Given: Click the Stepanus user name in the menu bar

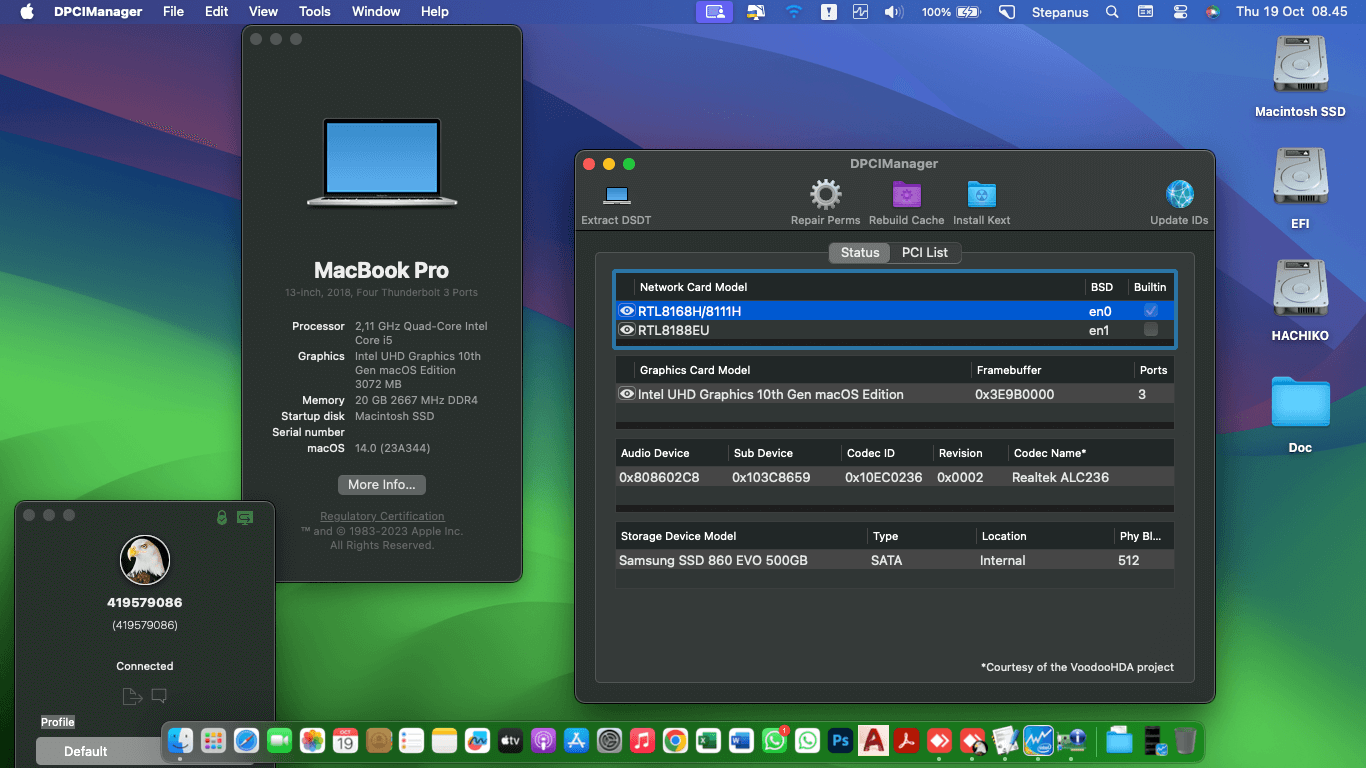Looking at the screenshot, I should (1059, 12).
